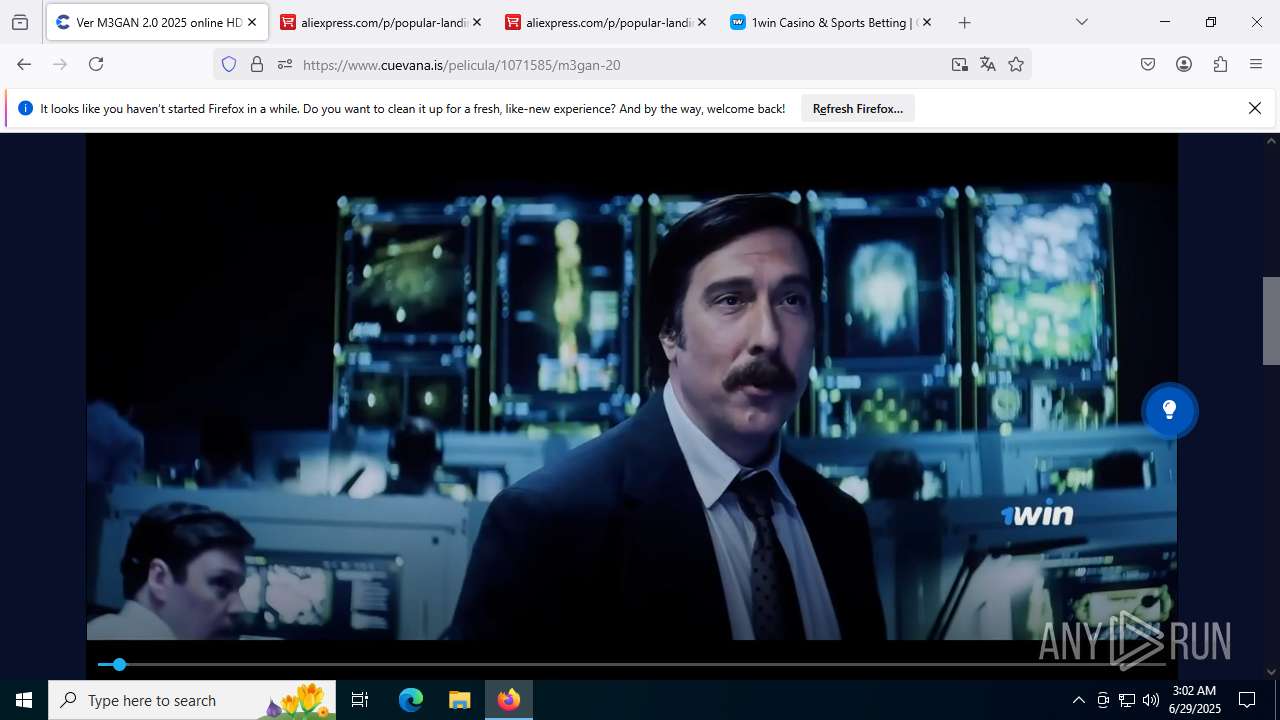This screenshot has height=720, width=1280.
Task: Close the 1win Casino tab
Action: (927, 22)
